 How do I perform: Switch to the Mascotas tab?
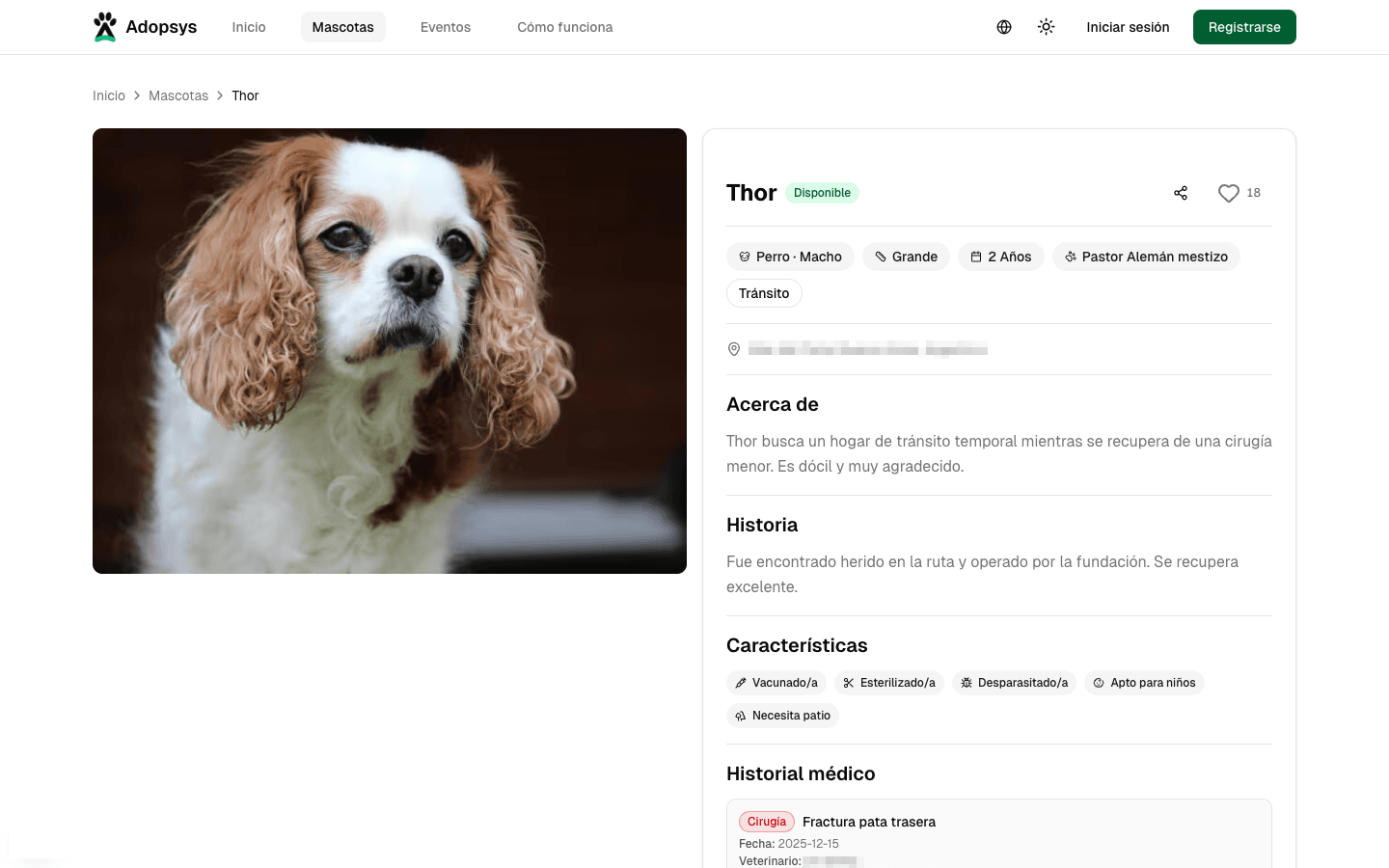tap(342, 27)
